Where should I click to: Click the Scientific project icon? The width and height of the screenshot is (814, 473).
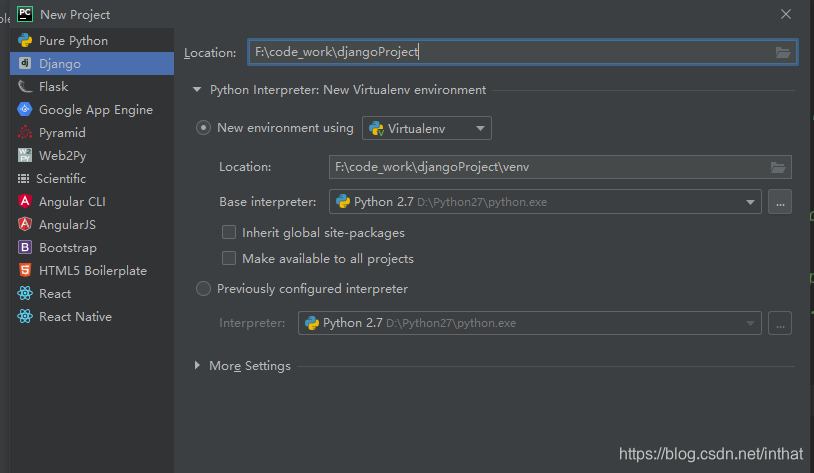coord(23,179)
